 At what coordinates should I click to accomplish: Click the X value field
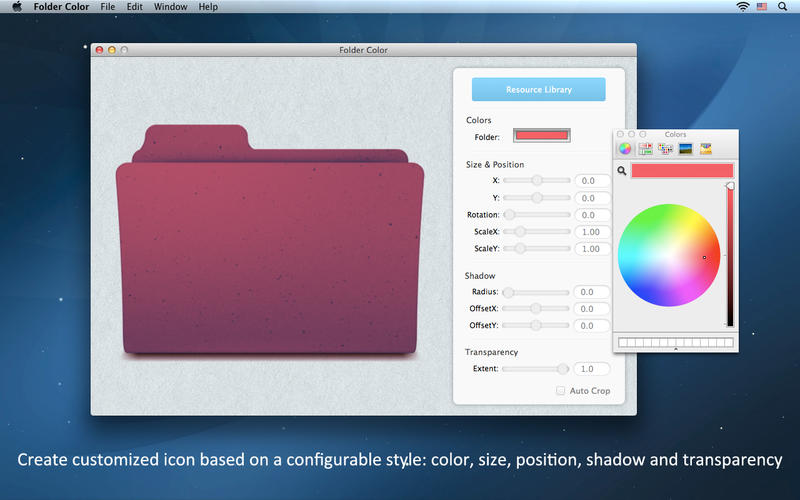point(592,181)
